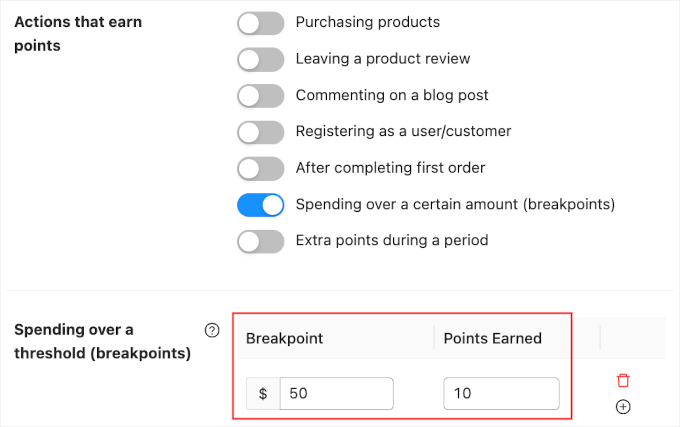Click the 'Actions that earn points' heading

tap(78, 33)
